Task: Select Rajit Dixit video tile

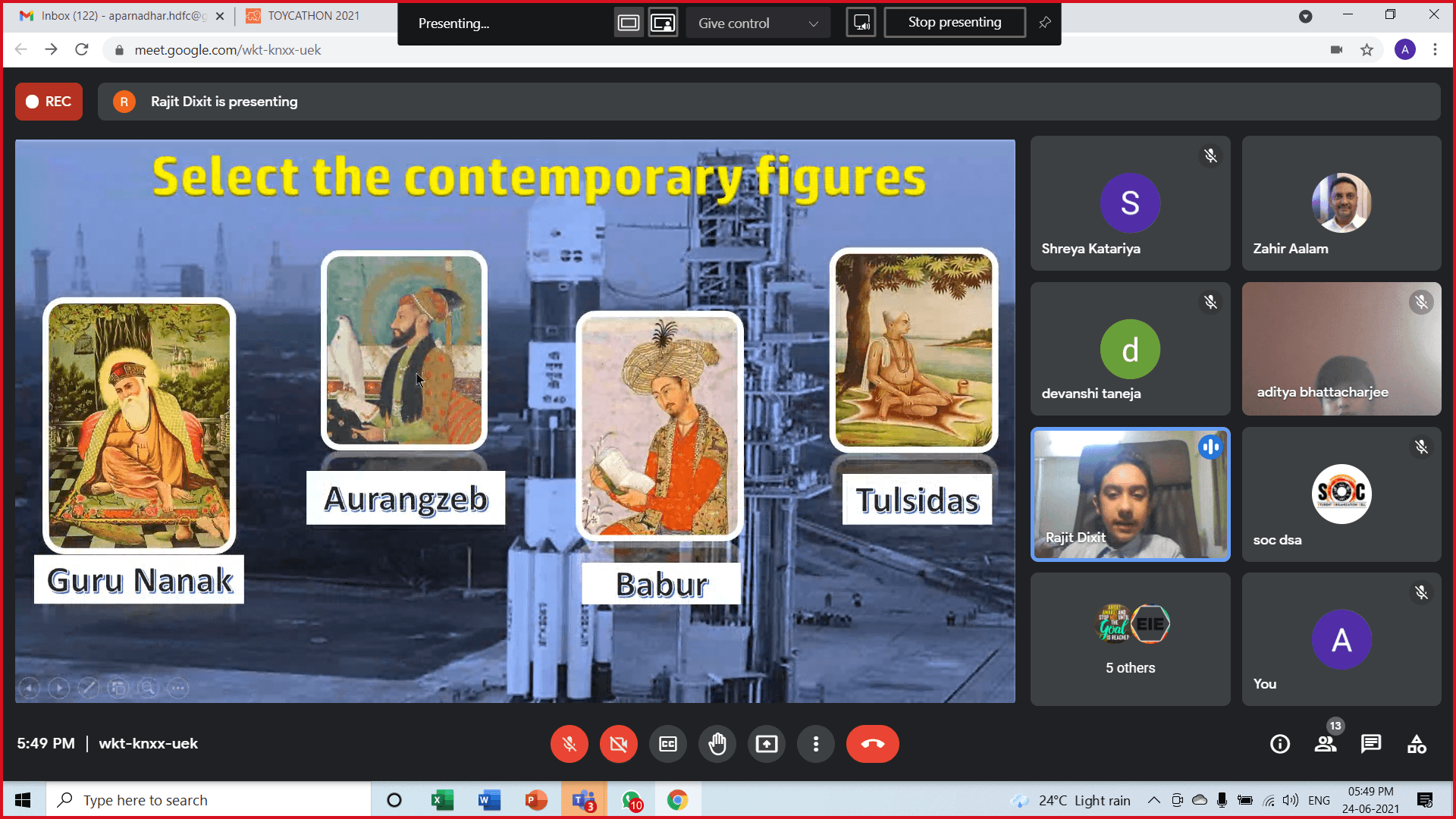Action: click(1130, 494)
